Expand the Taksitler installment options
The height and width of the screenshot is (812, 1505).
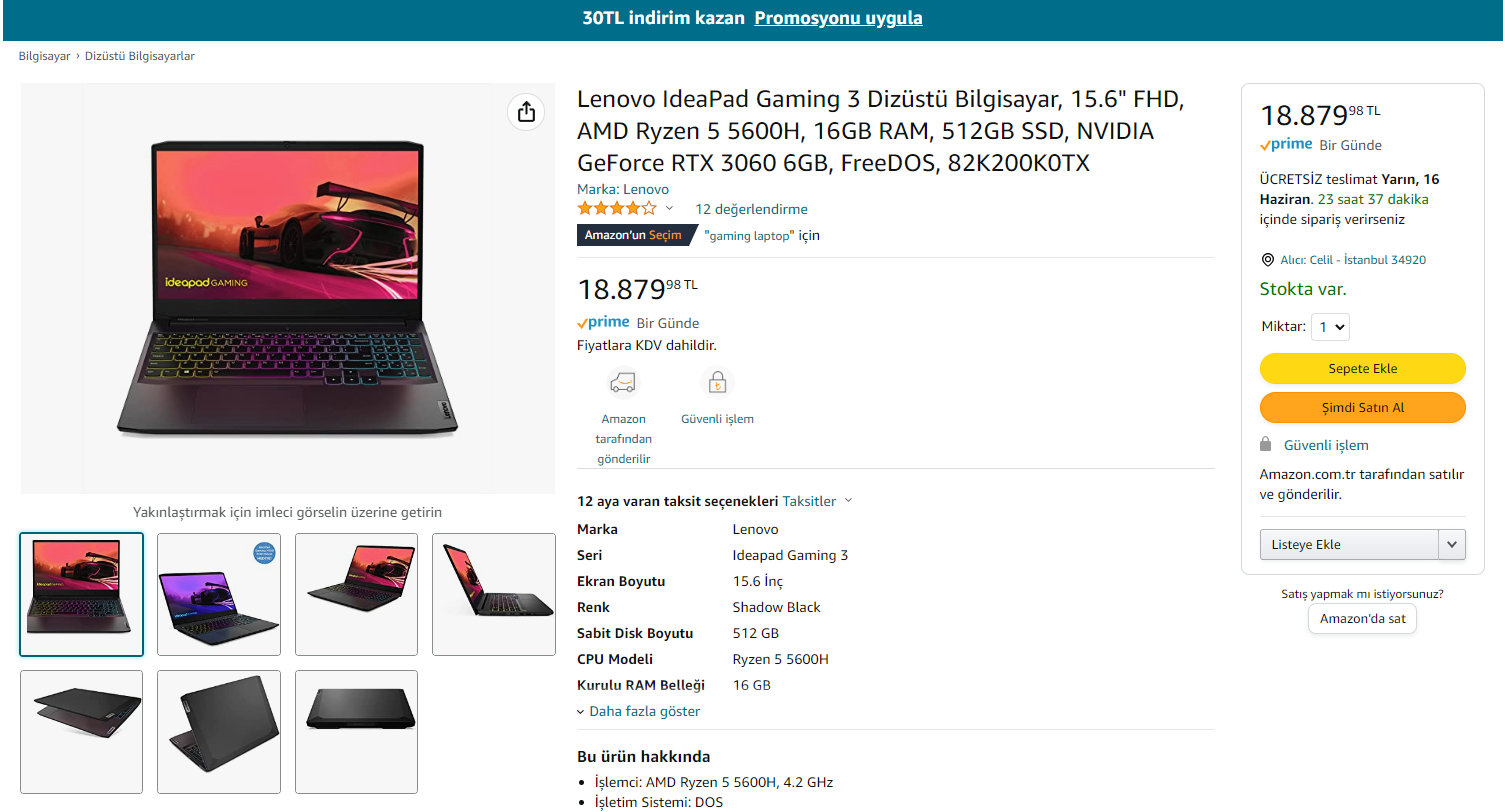[x=817, y=501]
